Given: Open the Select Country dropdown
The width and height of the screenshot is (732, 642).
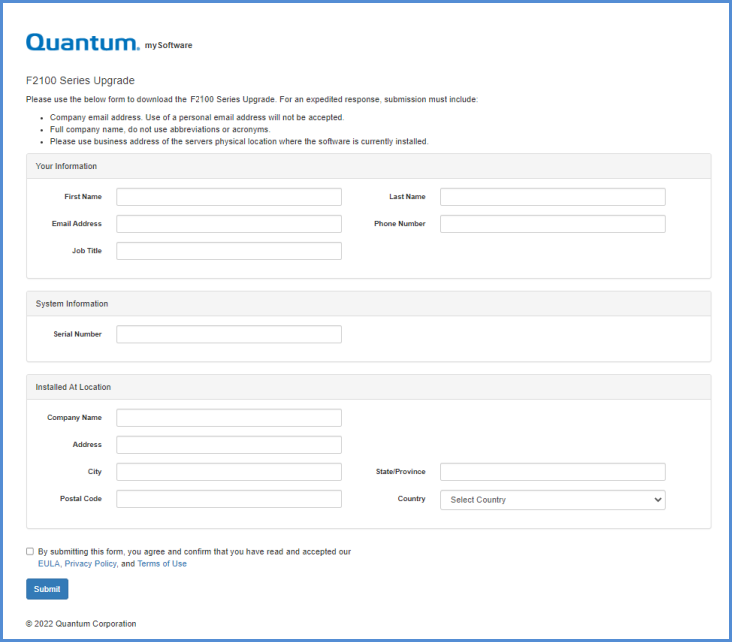Looking at the screenshot, I should (x=552, y=499).
